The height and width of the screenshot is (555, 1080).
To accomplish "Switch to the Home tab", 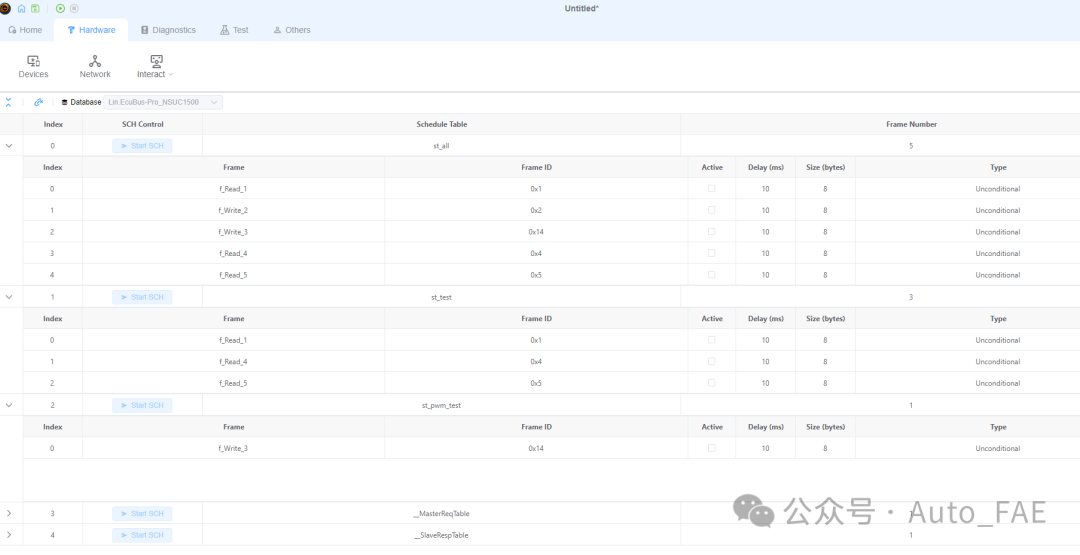I will click(25, 30).
